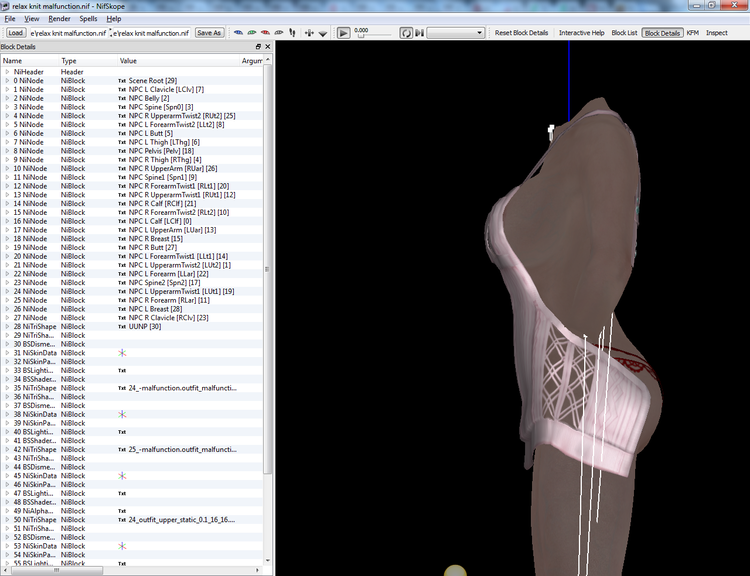
Task: Expand the NiHeader row
Action: [x=7, y=72]
